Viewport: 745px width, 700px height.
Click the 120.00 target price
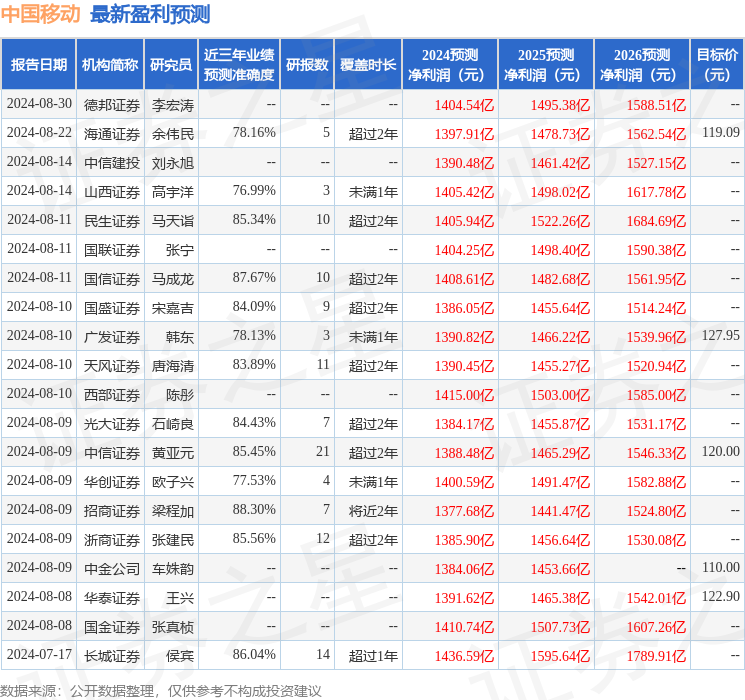tap(721, 451)
